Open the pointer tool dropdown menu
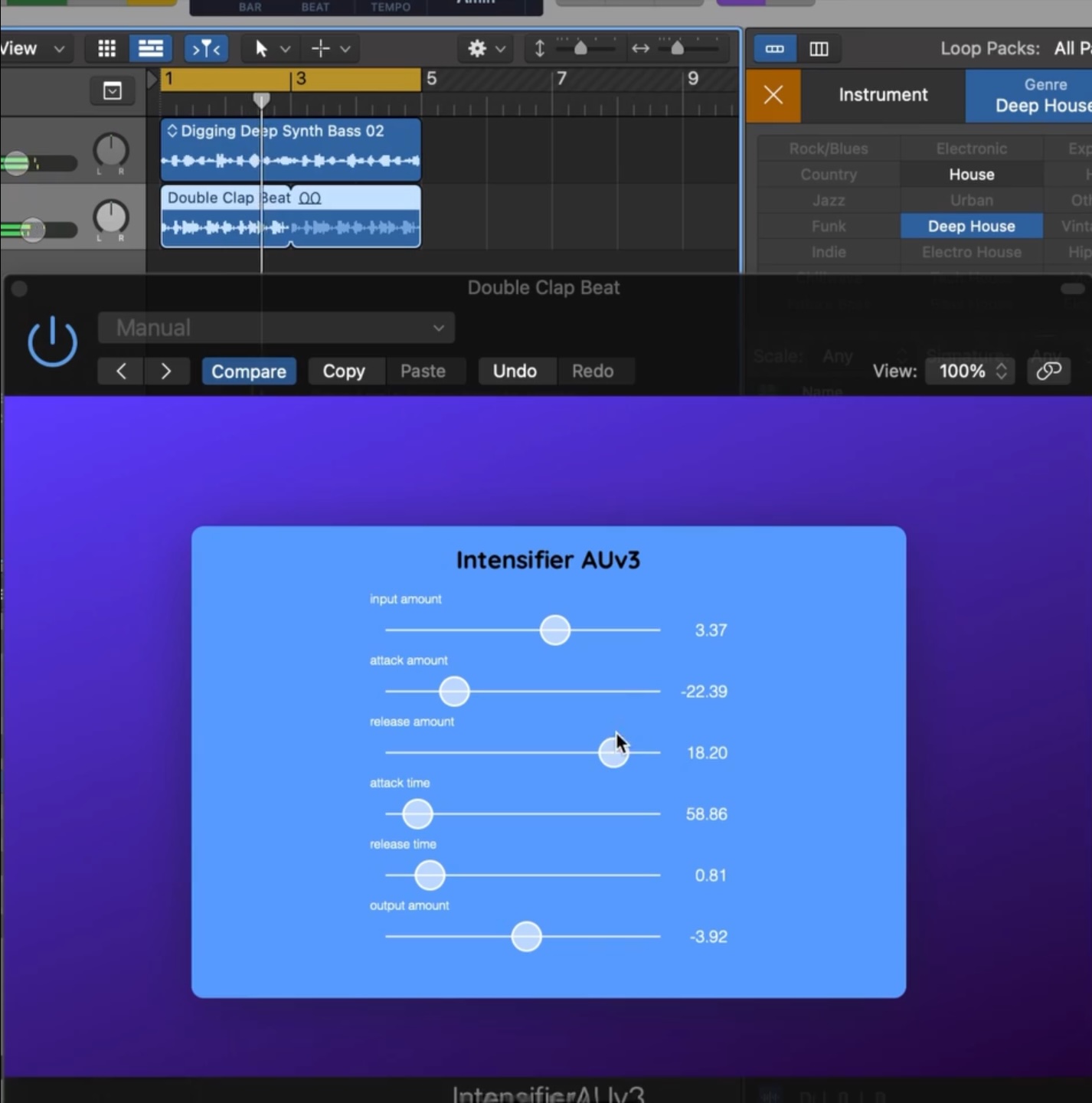This screenshot has height=1103, width=1092. click(x=270, y=49)
